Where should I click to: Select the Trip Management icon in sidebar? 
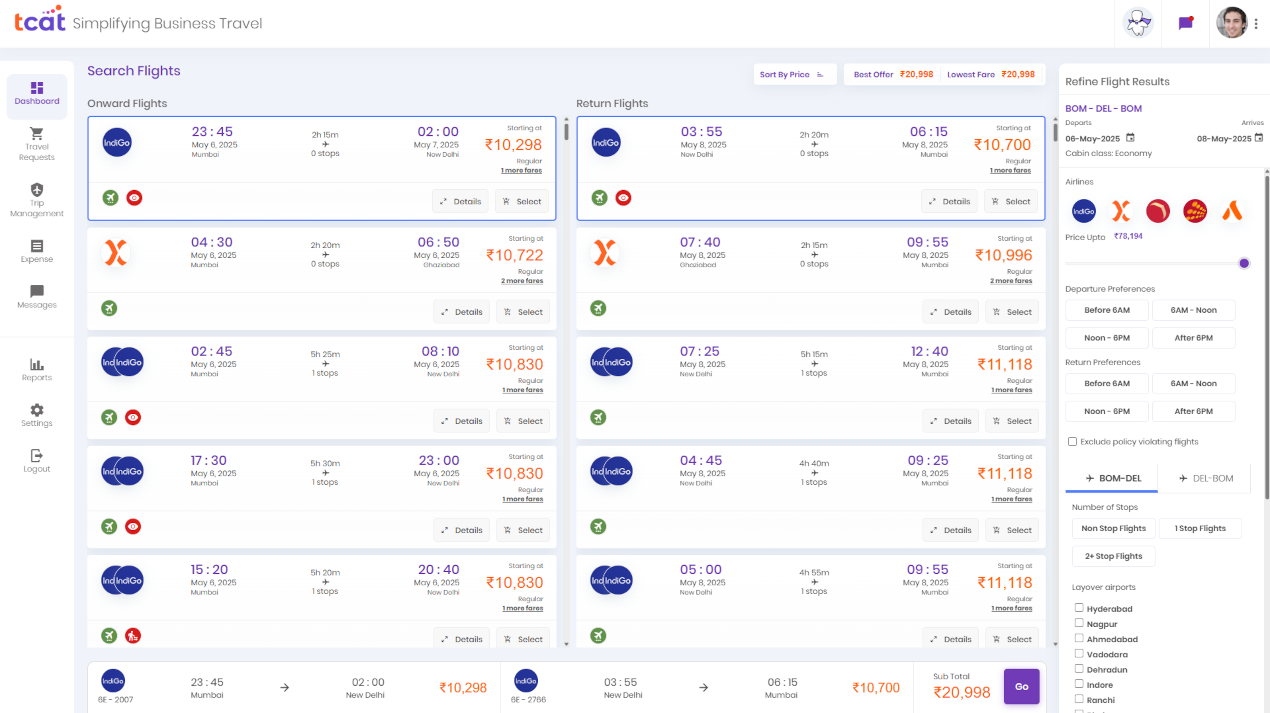point(36,197)
